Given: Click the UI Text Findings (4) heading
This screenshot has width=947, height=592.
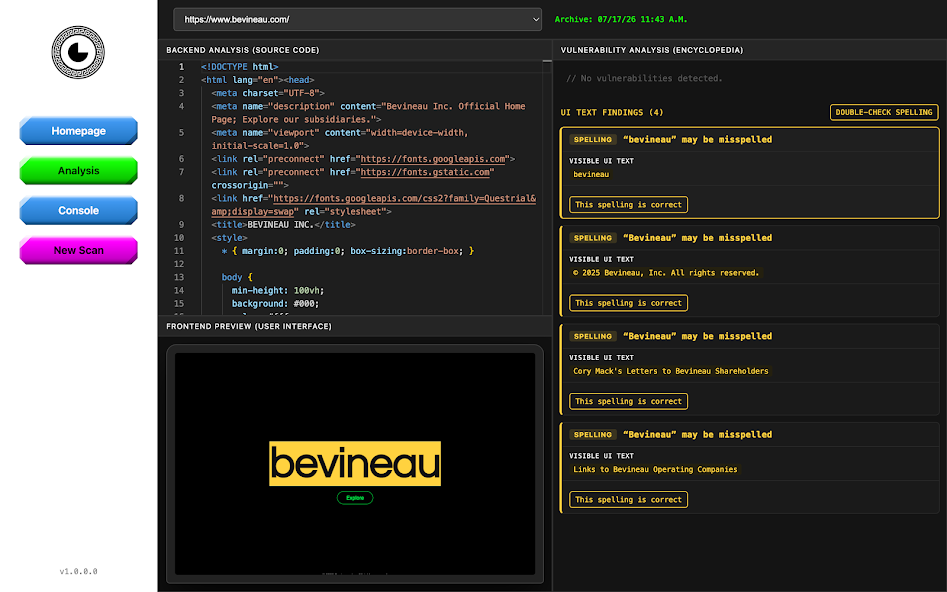Looking at the screenshot, I should click(x=612, y=112).
